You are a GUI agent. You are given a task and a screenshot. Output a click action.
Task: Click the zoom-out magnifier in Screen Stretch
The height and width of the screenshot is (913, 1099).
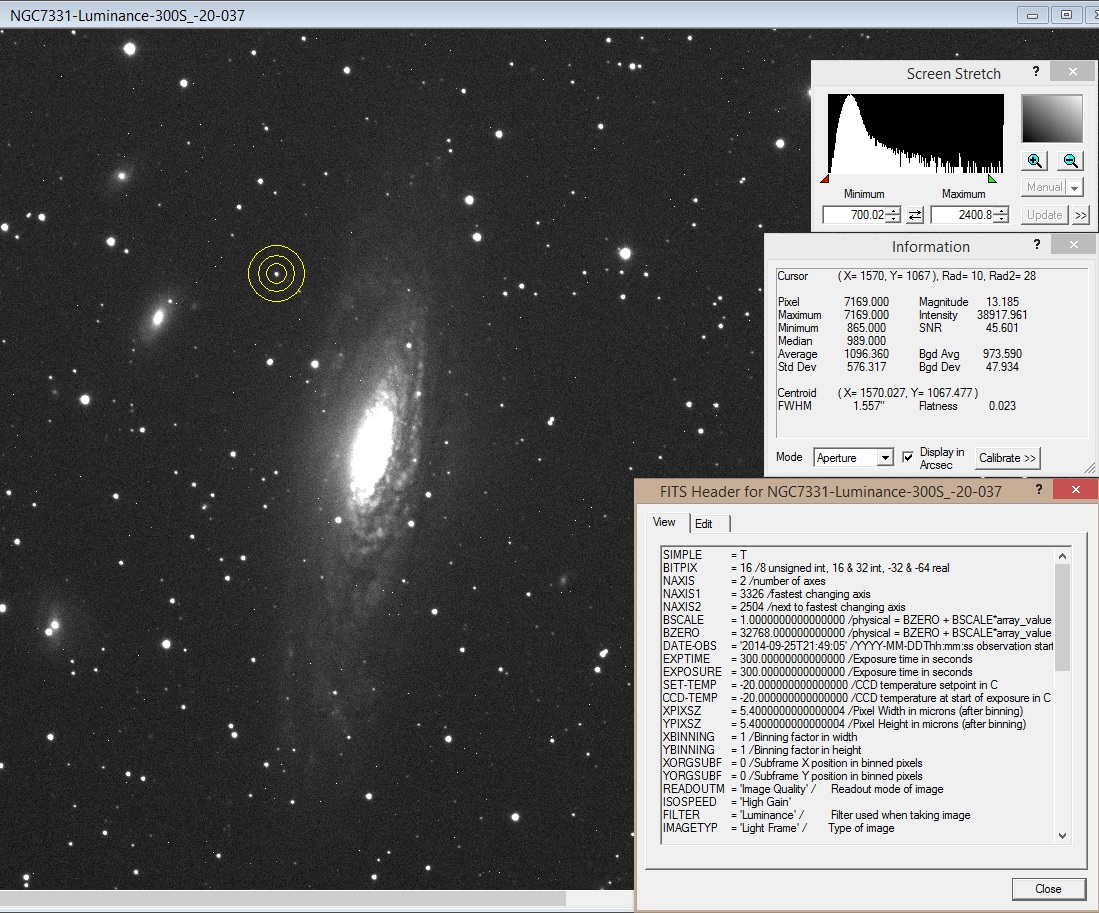1069,160
